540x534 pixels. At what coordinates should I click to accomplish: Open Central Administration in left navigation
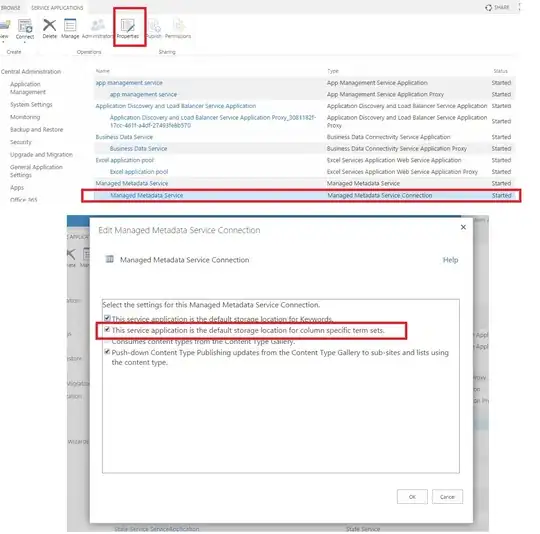coord(31,72)
